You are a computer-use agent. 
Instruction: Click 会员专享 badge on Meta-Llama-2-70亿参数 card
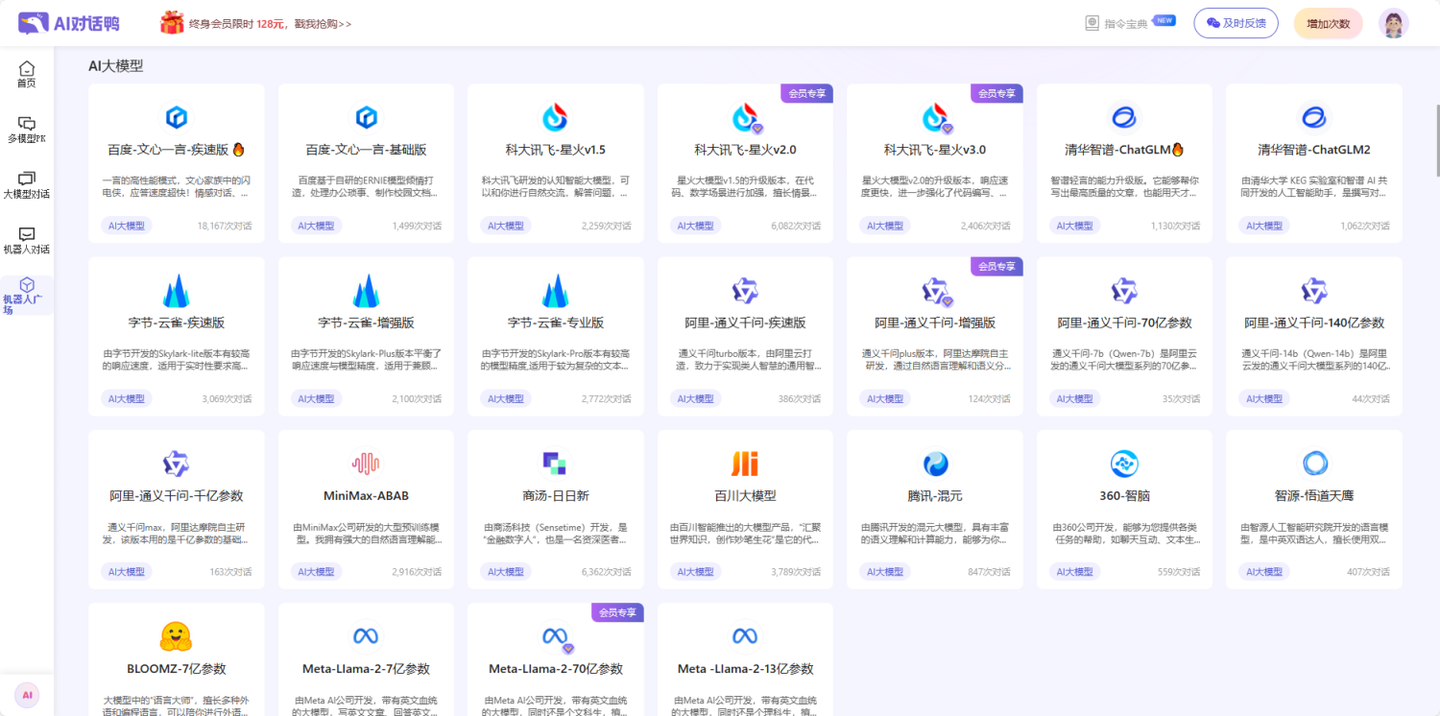pos(617,612)
